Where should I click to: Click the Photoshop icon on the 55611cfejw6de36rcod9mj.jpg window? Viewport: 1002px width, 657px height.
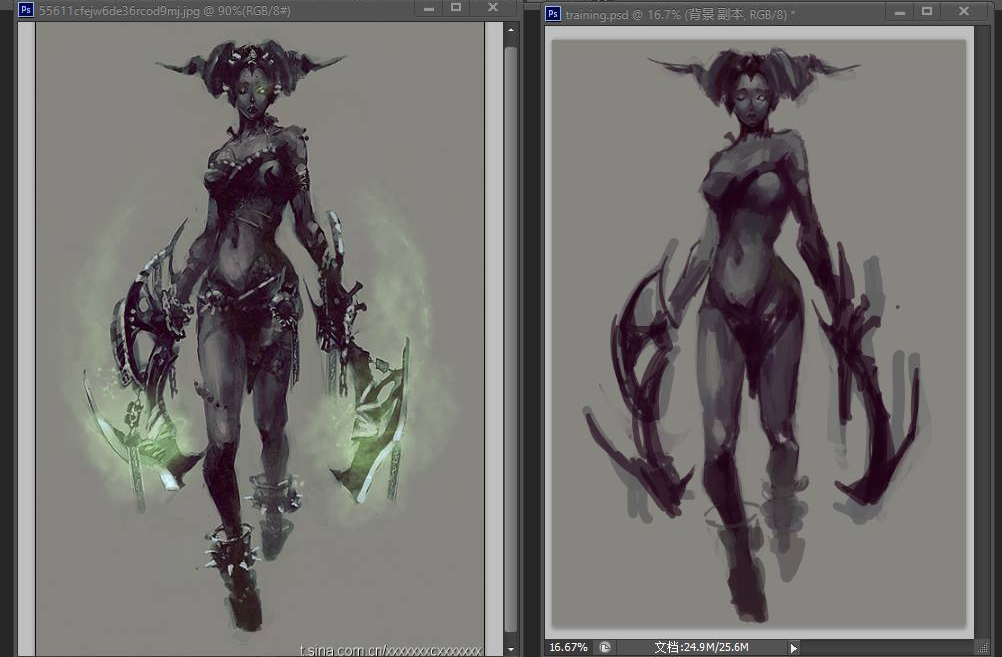point(26,10)
